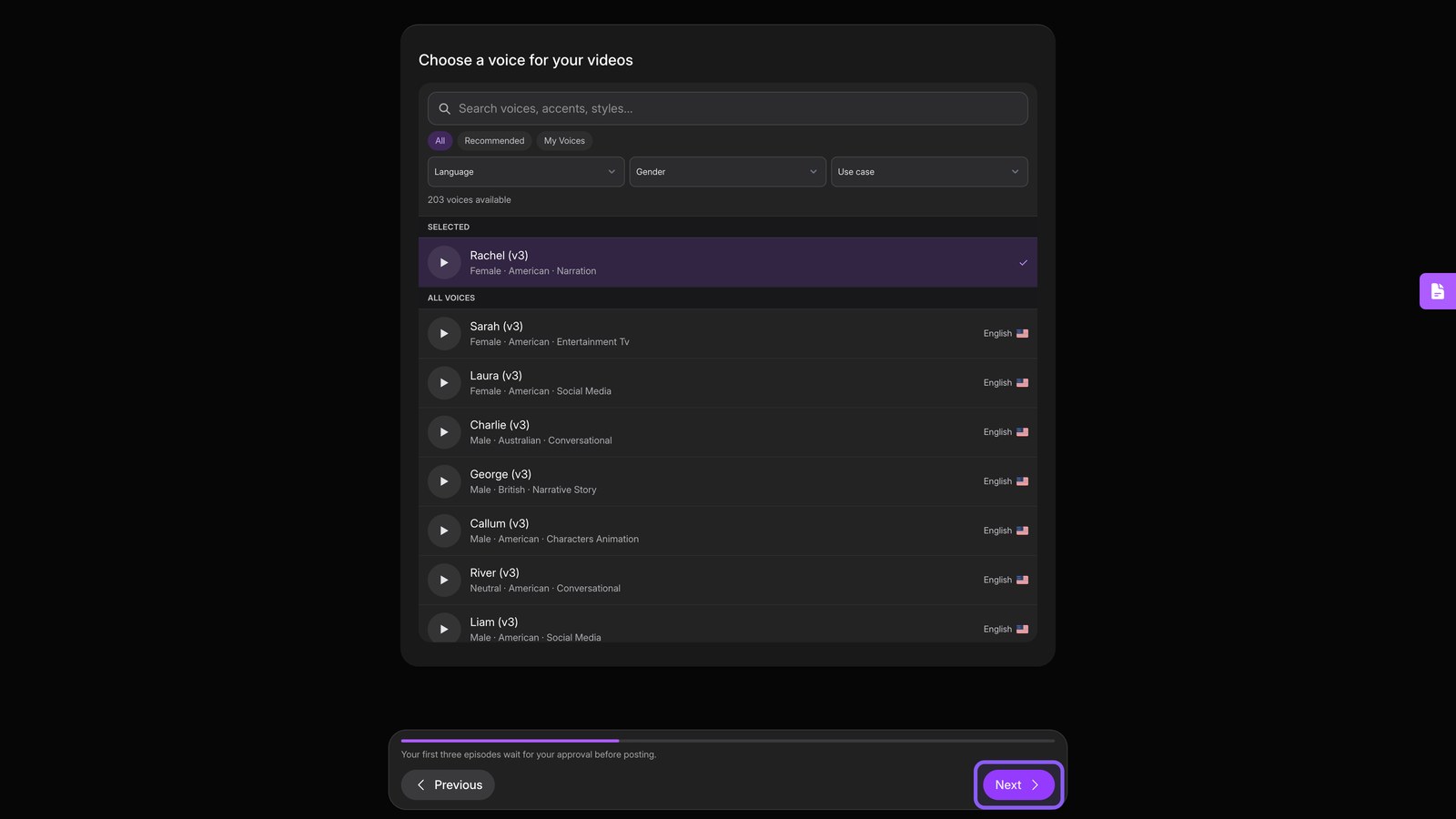Image resolution: width=1456 pixels, height=819 pixels.
Task: Play the Sarah (v3) voice sample
Action: pyautogui.click(x=444, y=334)
